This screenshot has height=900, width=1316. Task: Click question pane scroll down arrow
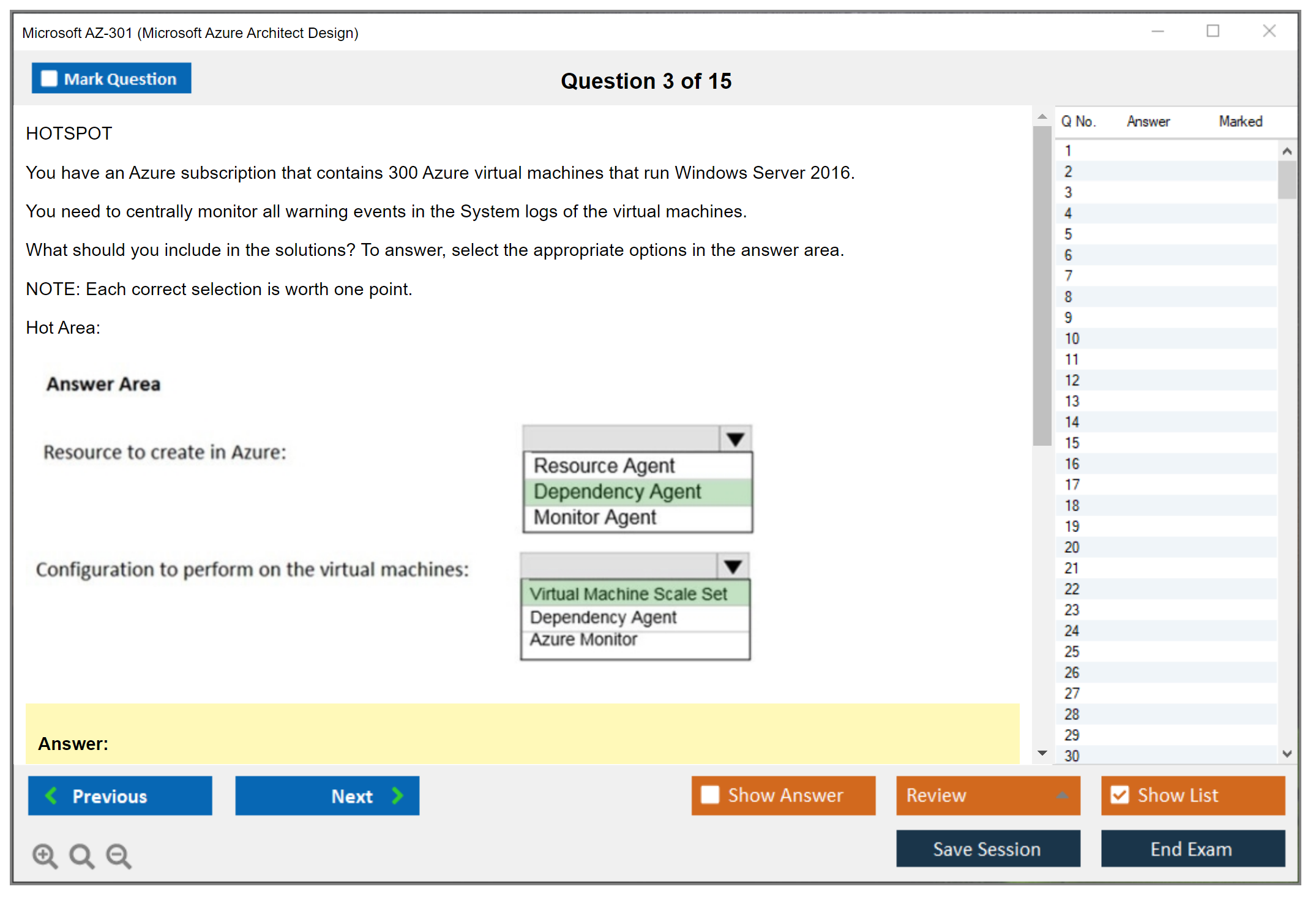1042,753
